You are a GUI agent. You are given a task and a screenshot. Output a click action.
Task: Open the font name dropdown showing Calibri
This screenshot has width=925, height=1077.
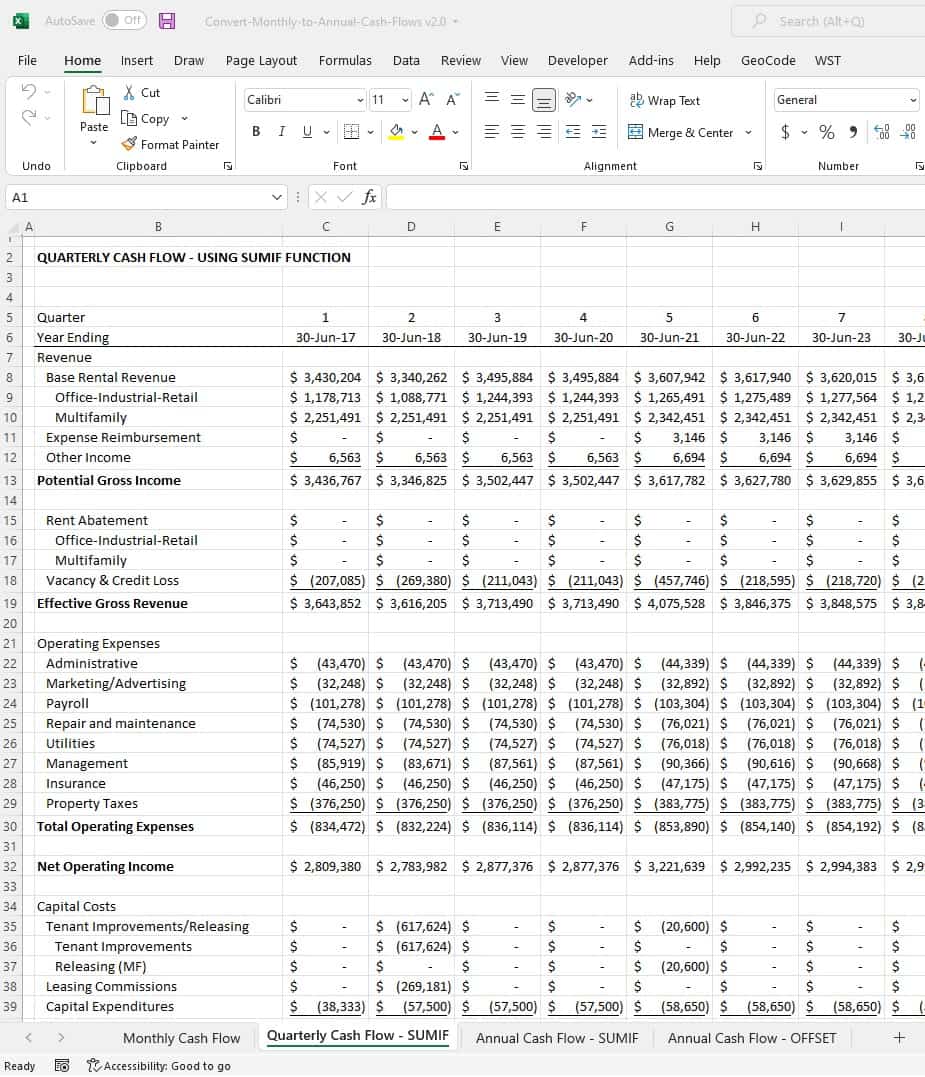pos(360,100)
